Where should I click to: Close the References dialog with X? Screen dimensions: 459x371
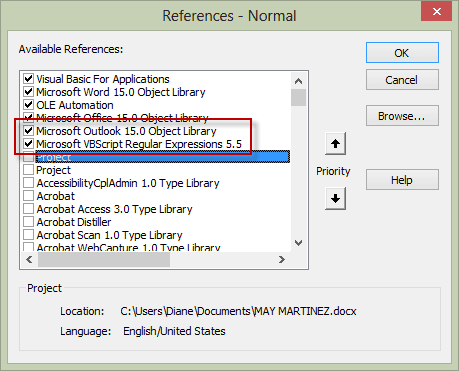click(x=437, y=12)
